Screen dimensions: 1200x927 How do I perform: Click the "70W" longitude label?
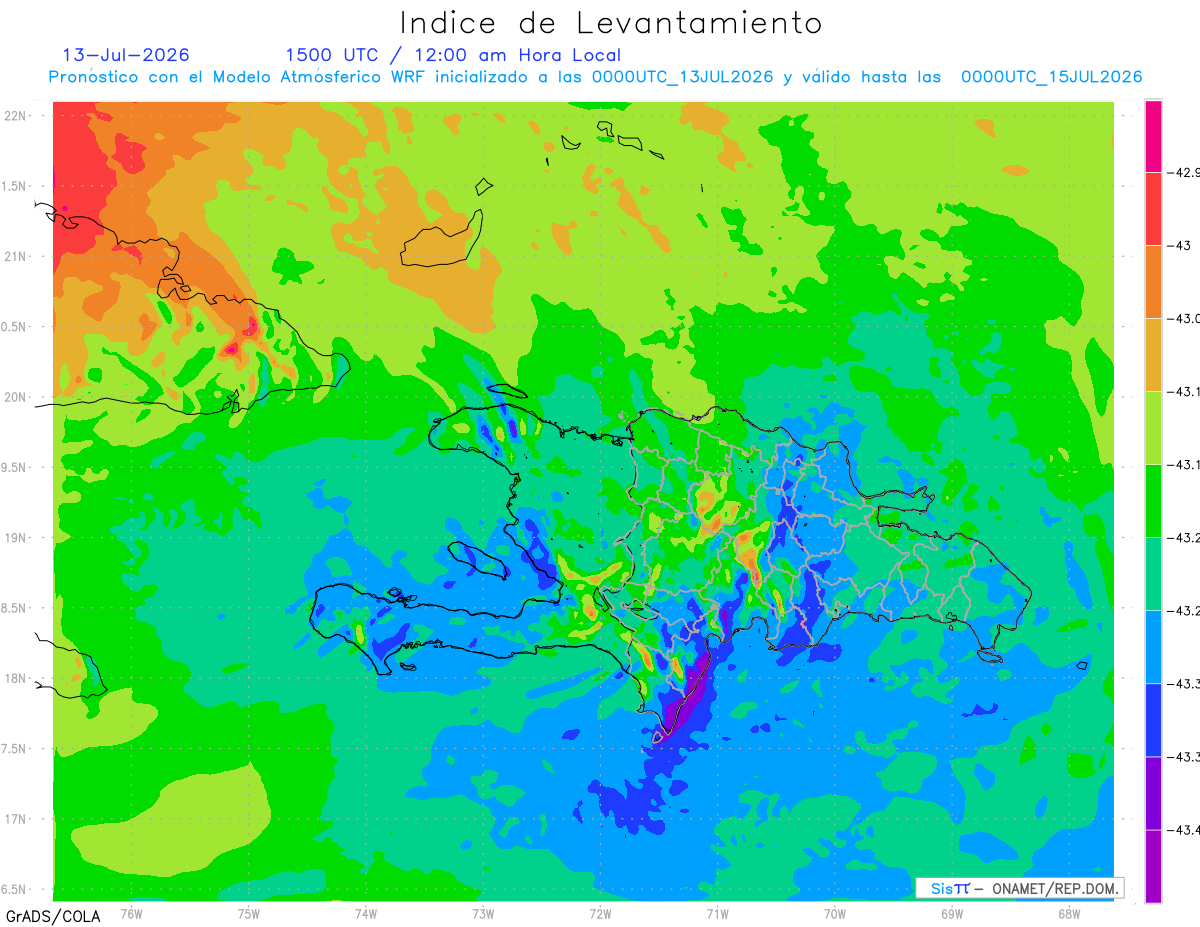tap(835, 913)
